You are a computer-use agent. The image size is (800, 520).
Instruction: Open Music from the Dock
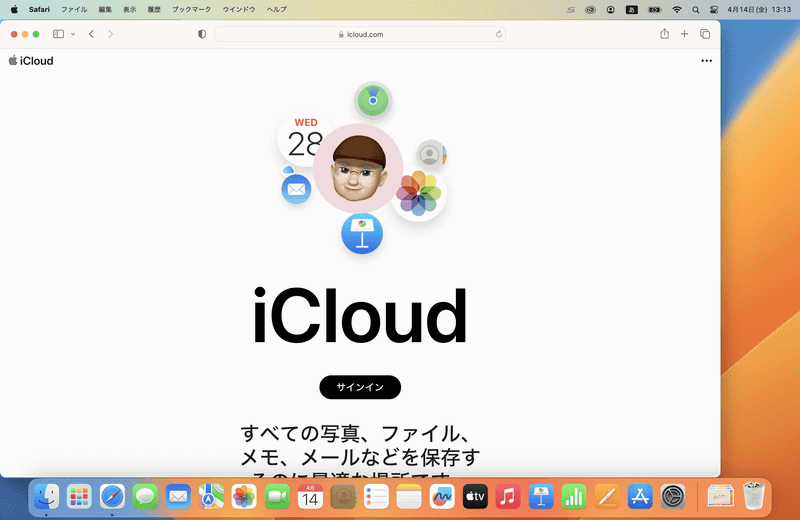coord(508,497)
